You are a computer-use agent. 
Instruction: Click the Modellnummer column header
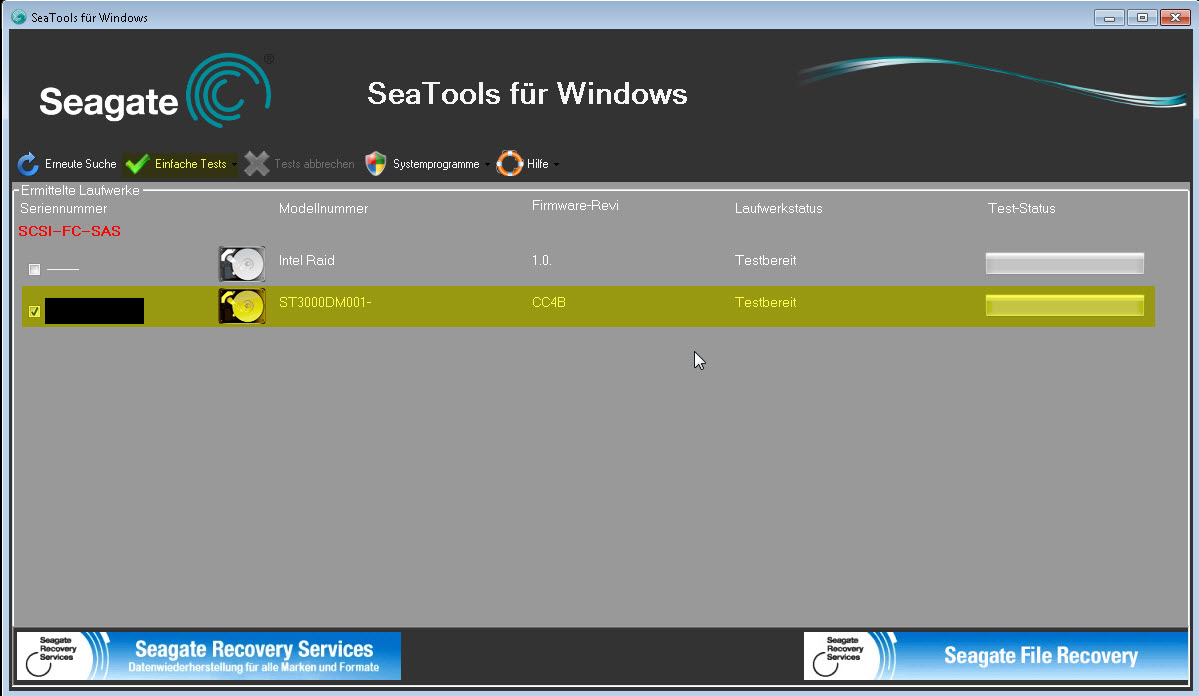(323, 208)
